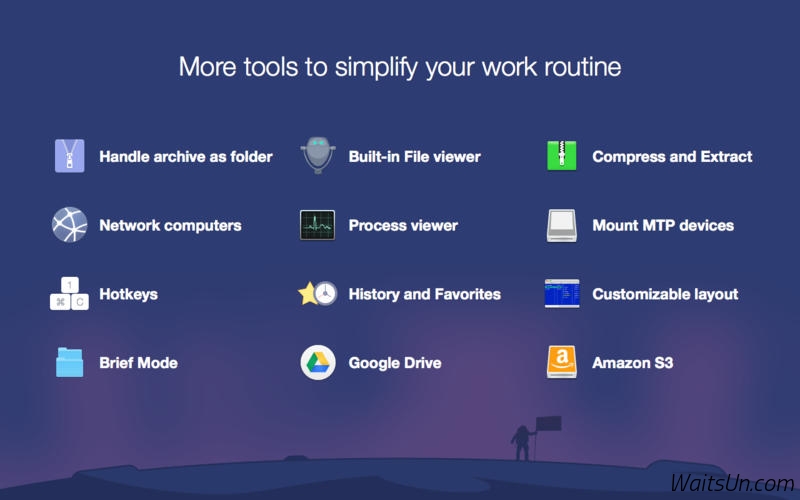Screen dimensions: 800x500
Task: Click the Process viewer monitor icon
Action: click(x=318, y=225)
